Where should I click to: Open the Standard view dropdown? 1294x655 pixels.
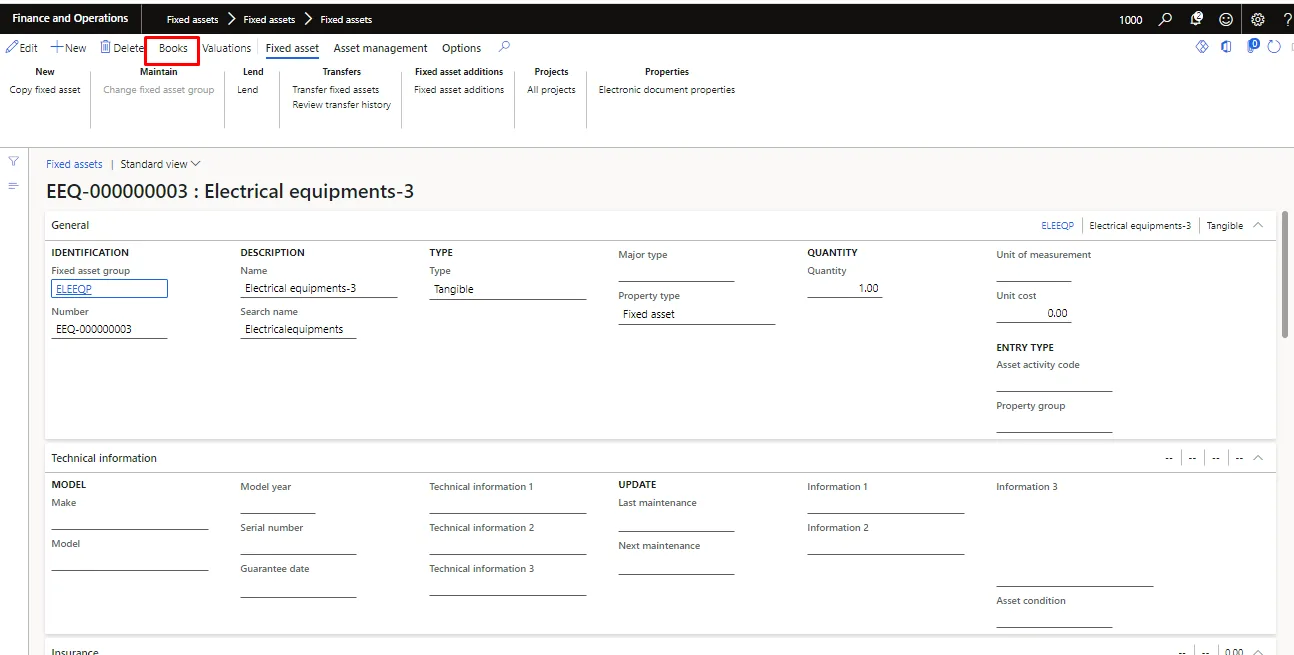pos(160,164)
